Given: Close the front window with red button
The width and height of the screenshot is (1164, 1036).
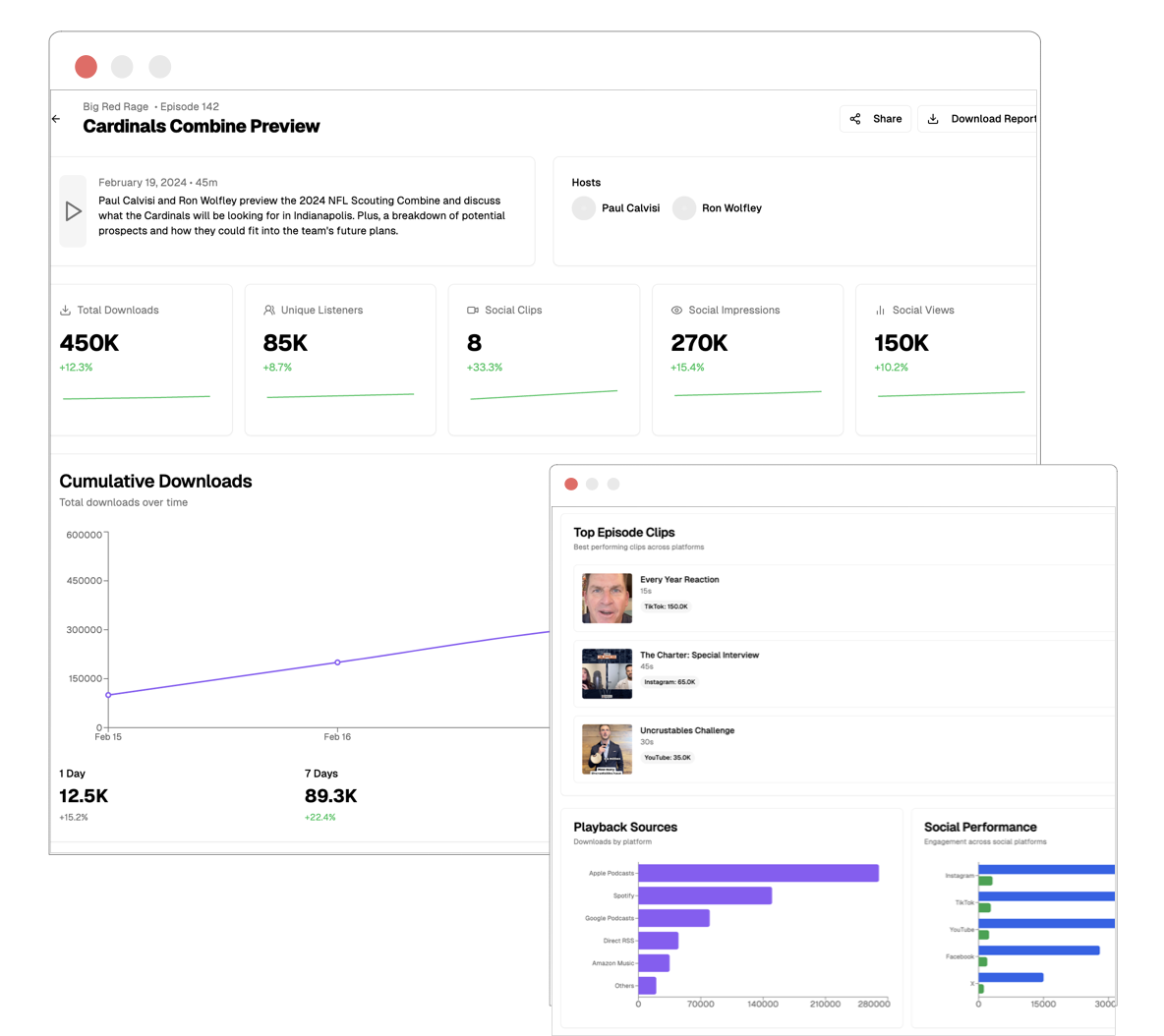Looking at the screenshot, I should pyautogui.click(x=571, y=484).
